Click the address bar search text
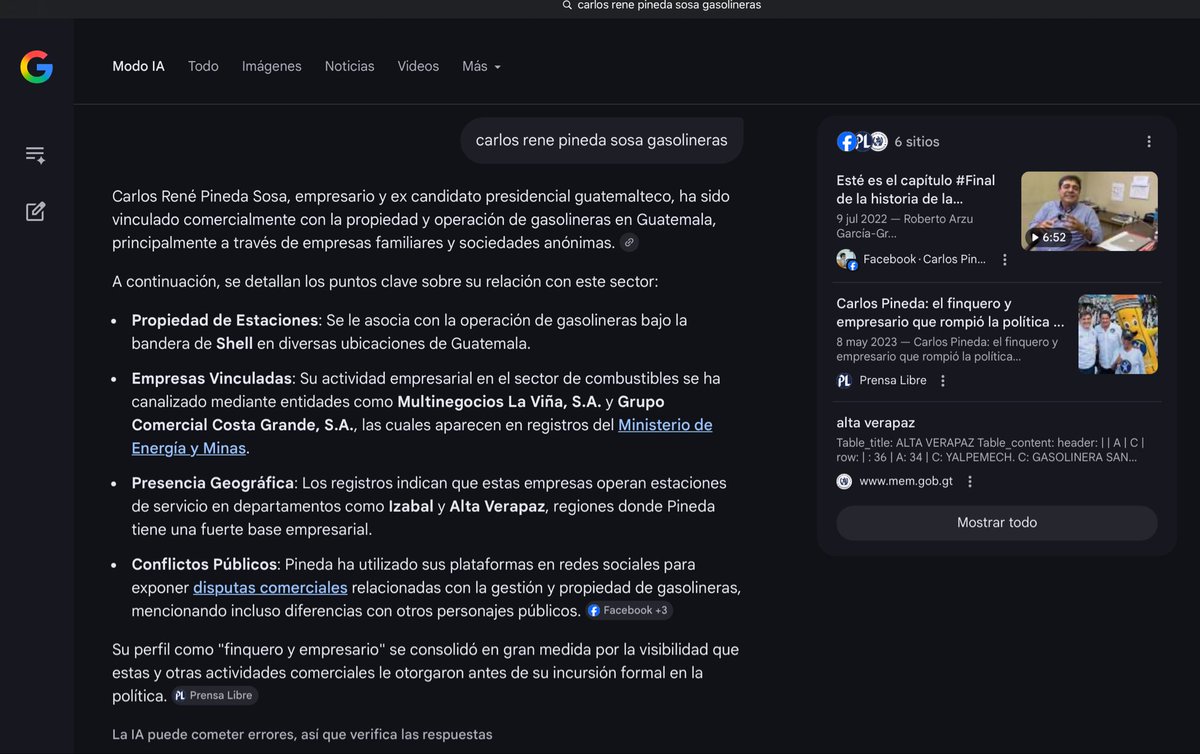The width and height of the screenshot is (1200, 754). point(669,5)
